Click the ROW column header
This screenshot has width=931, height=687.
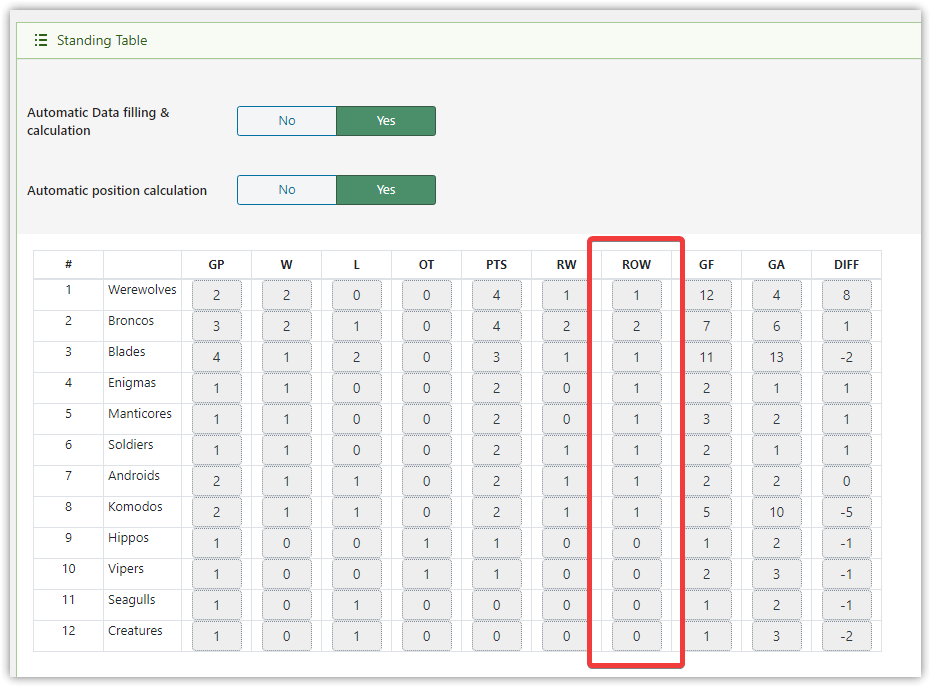pos(636,265)
